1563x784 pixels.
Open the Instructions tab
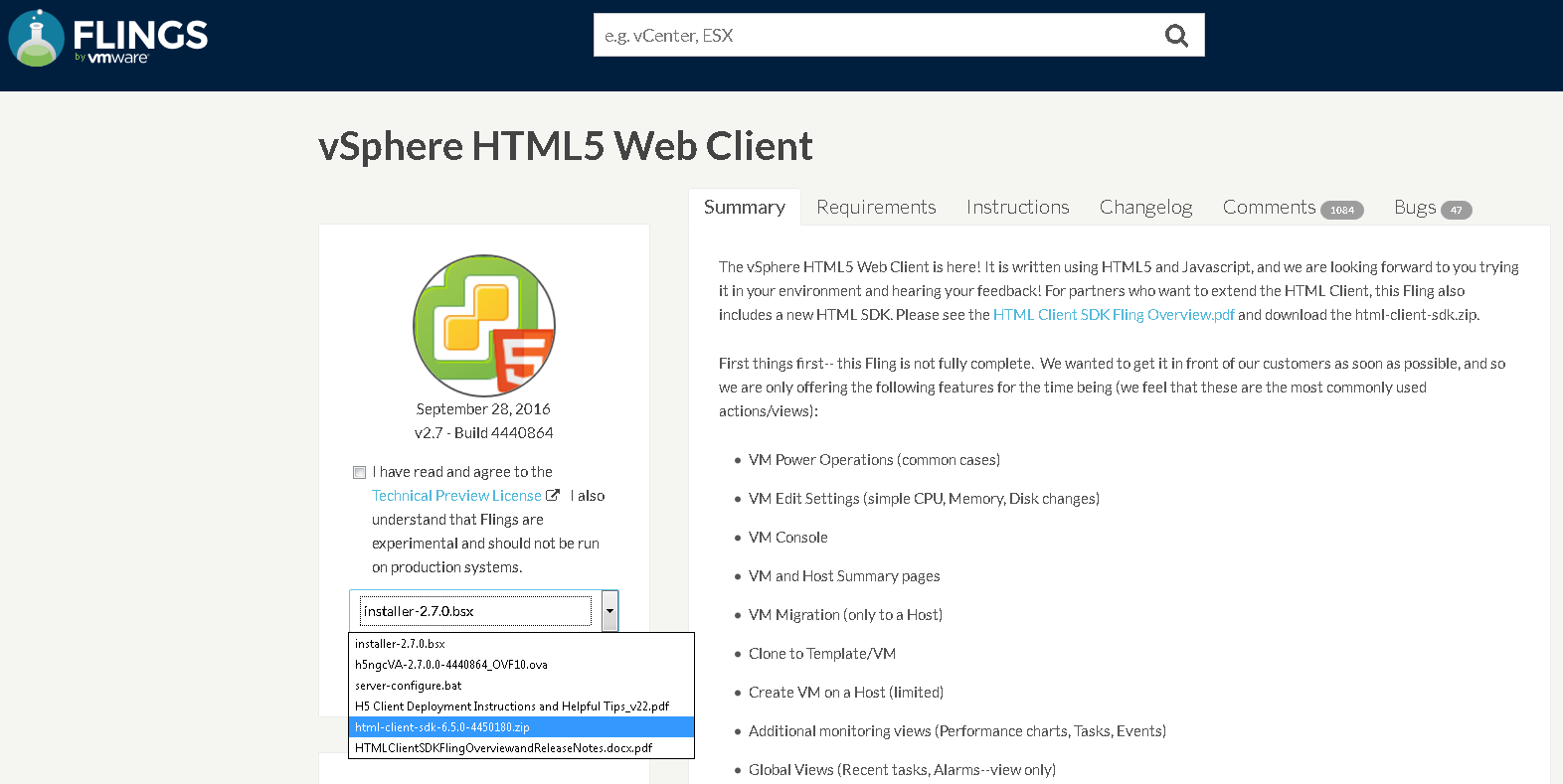click(x=1017, y=207)
